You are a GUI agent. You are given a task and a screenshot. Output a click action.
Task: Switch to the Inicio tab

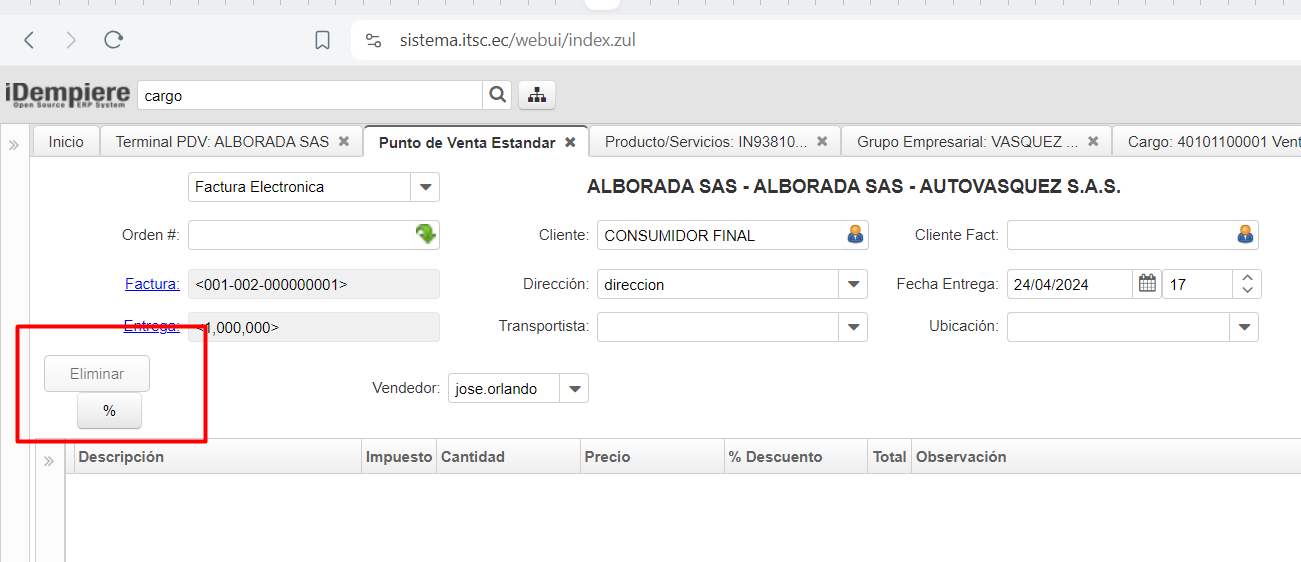[66, 142]
